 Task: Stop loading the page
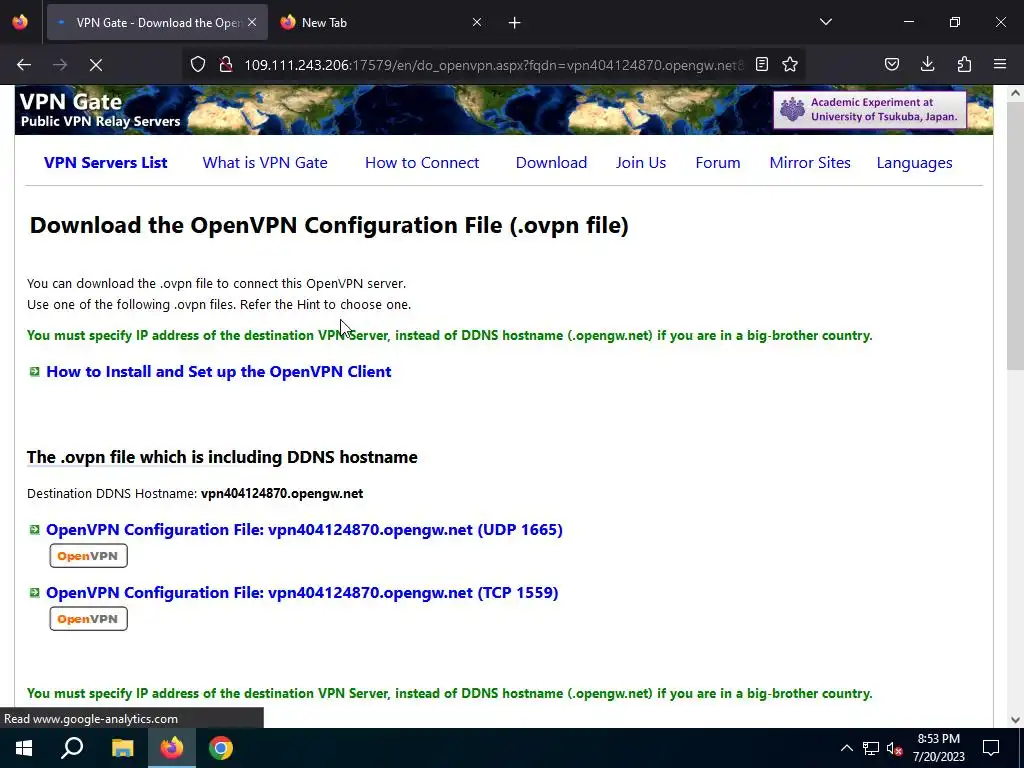tap(95, 65)
